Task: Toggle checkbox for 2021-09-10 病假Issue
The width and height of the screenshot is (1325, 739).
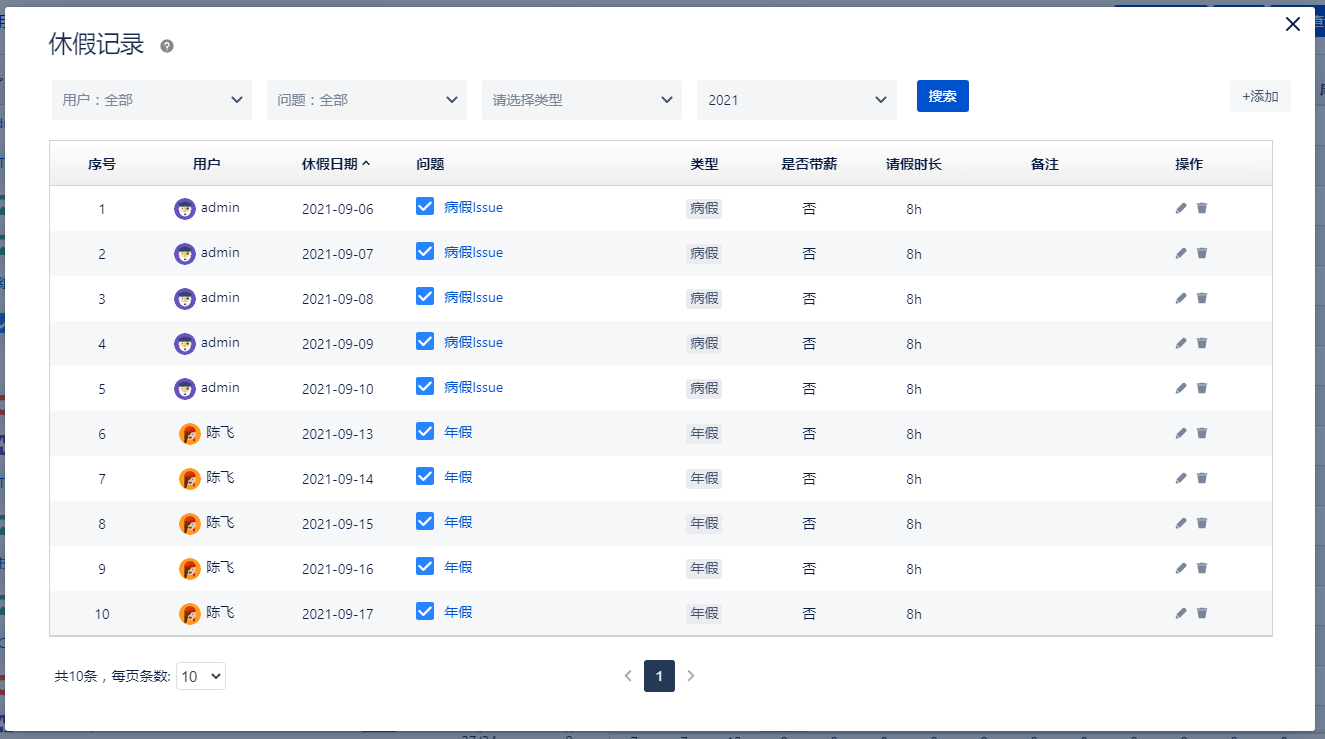Action: (x=425, y=386)
